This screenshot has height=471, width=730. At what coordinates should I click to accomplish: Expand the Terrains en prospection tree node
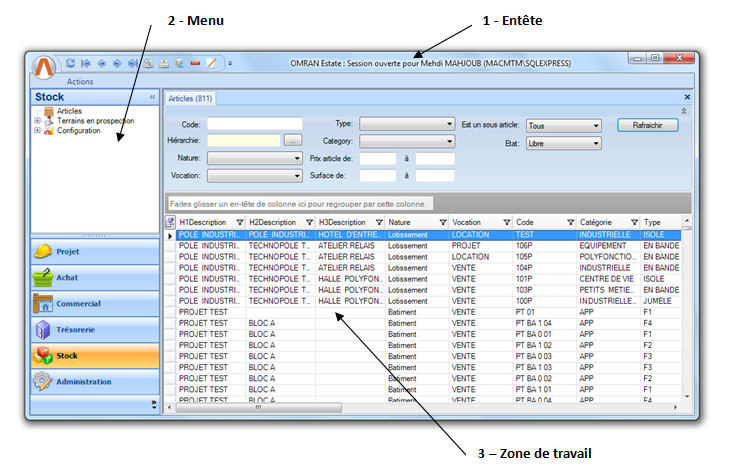click(x=37, y=120)
